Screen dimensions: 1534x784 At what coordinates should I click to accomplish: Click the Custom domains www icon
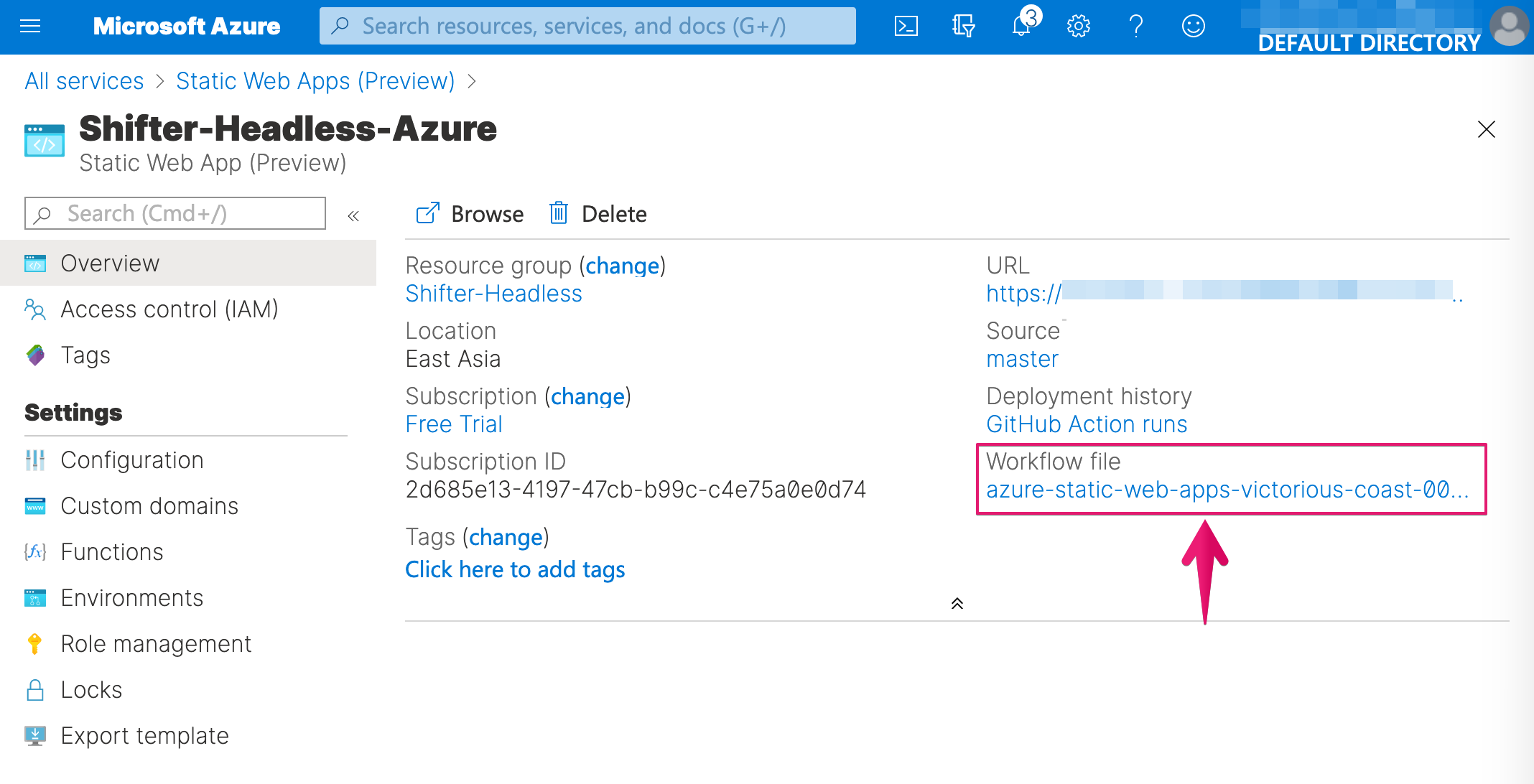(x=35, y=506)
